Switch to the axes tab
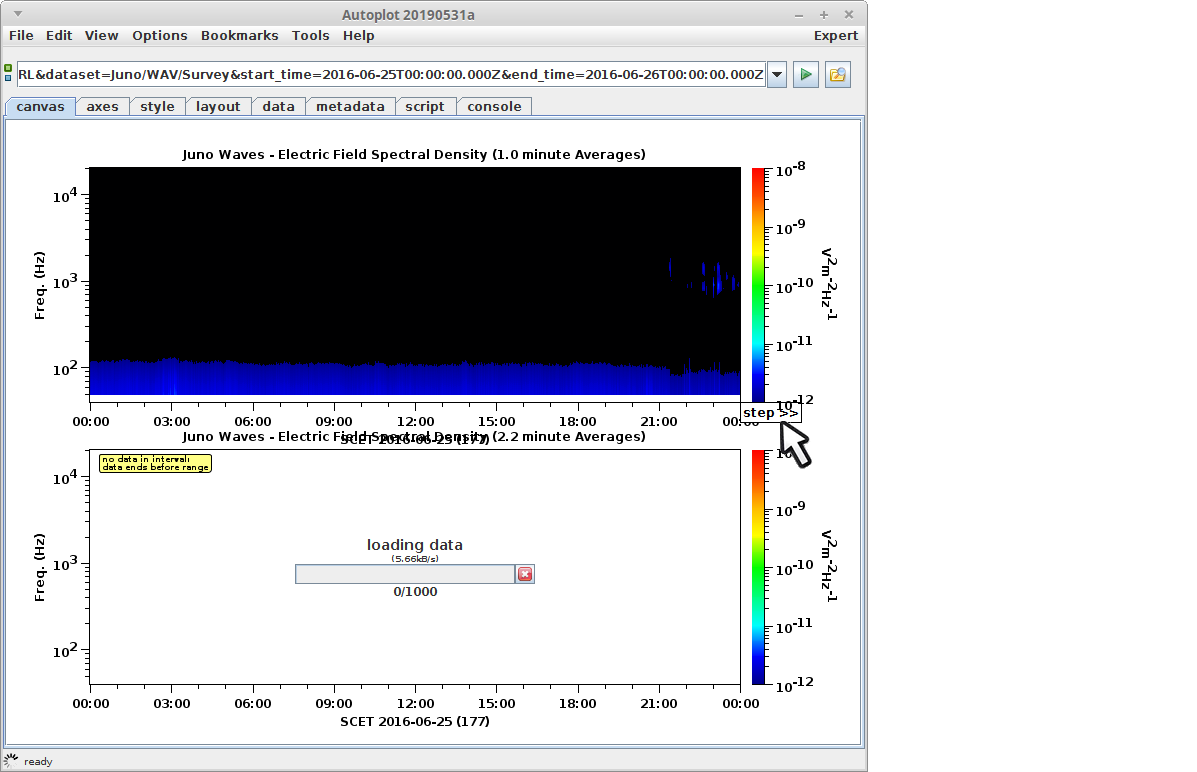Screen dimensions: 1197x772 102,107
